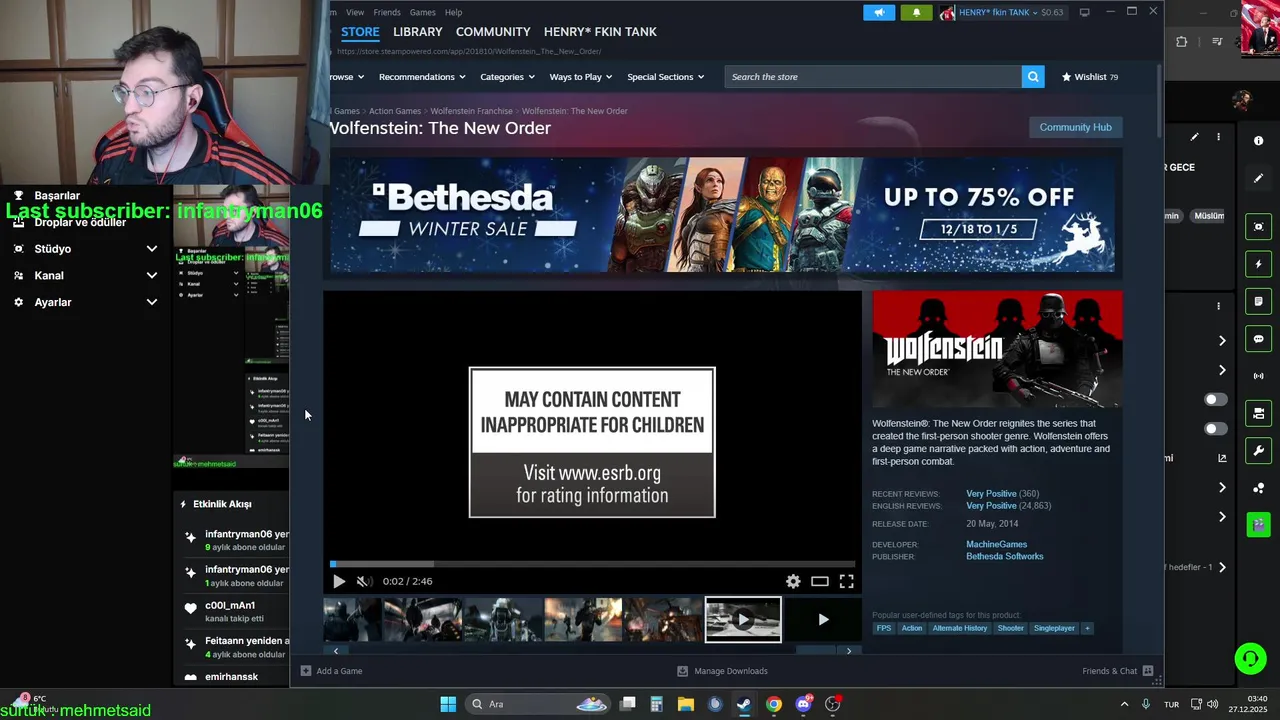
Task: Open the chat bubble sidebar icon
Action: pyautogui.click(x=1258, y=339)
